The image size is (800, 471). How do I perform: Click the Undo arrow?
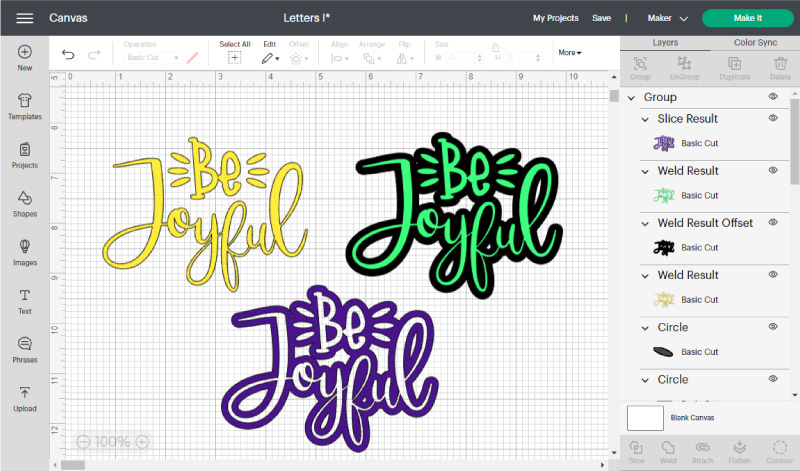68,54
